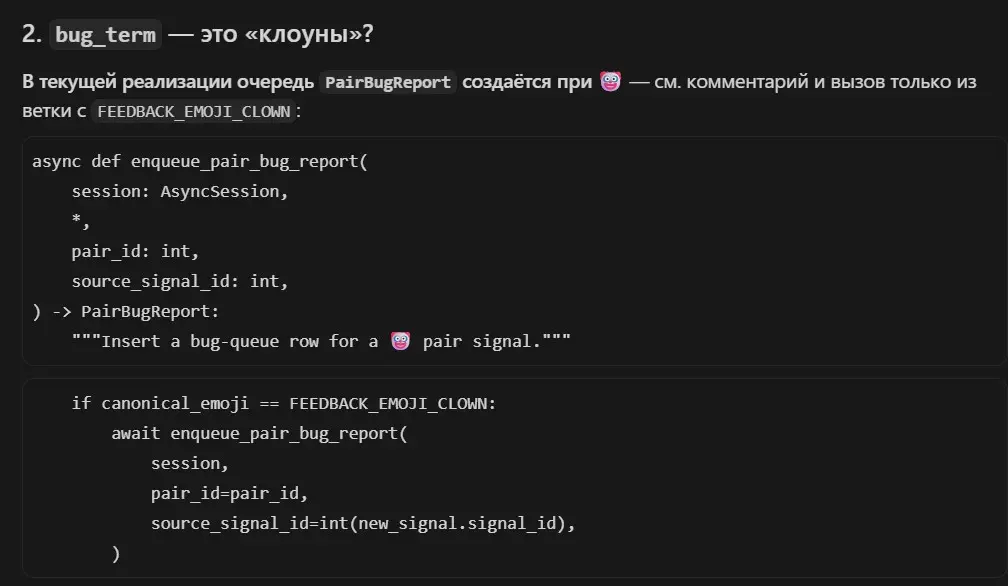This screenshot has height=586, width=1008.
Task: Click the FEEDBACK_EMOJI_CLOWN inline code tag
Action: 194,112
